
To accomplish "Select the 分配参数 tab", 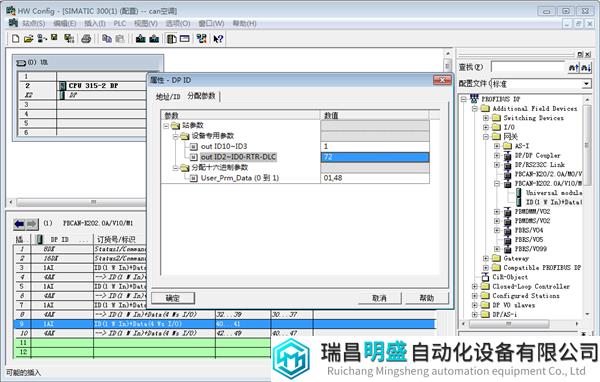I will pos(201,96).
